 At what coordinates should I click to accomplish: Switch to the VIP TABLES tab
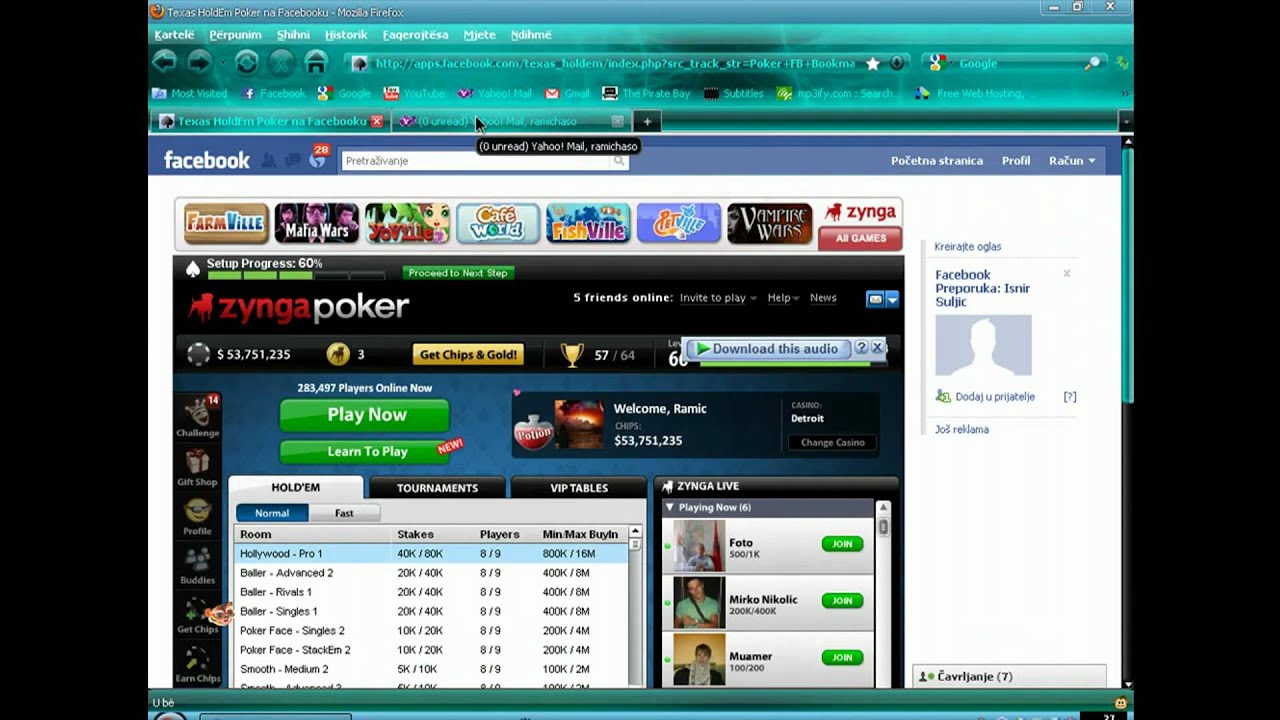tap(579, 488)
